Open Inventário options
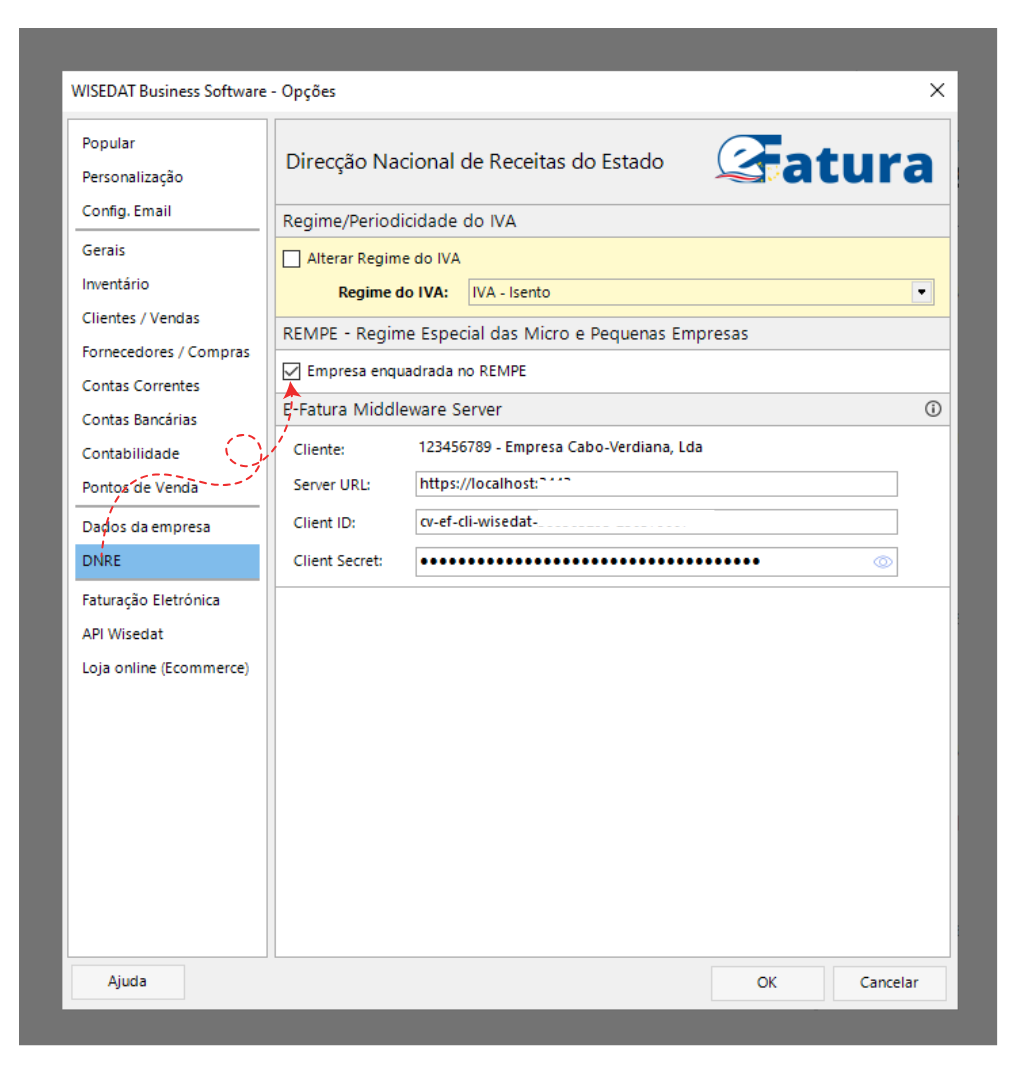This screenshot has height=1078, width=1029. 115,284
